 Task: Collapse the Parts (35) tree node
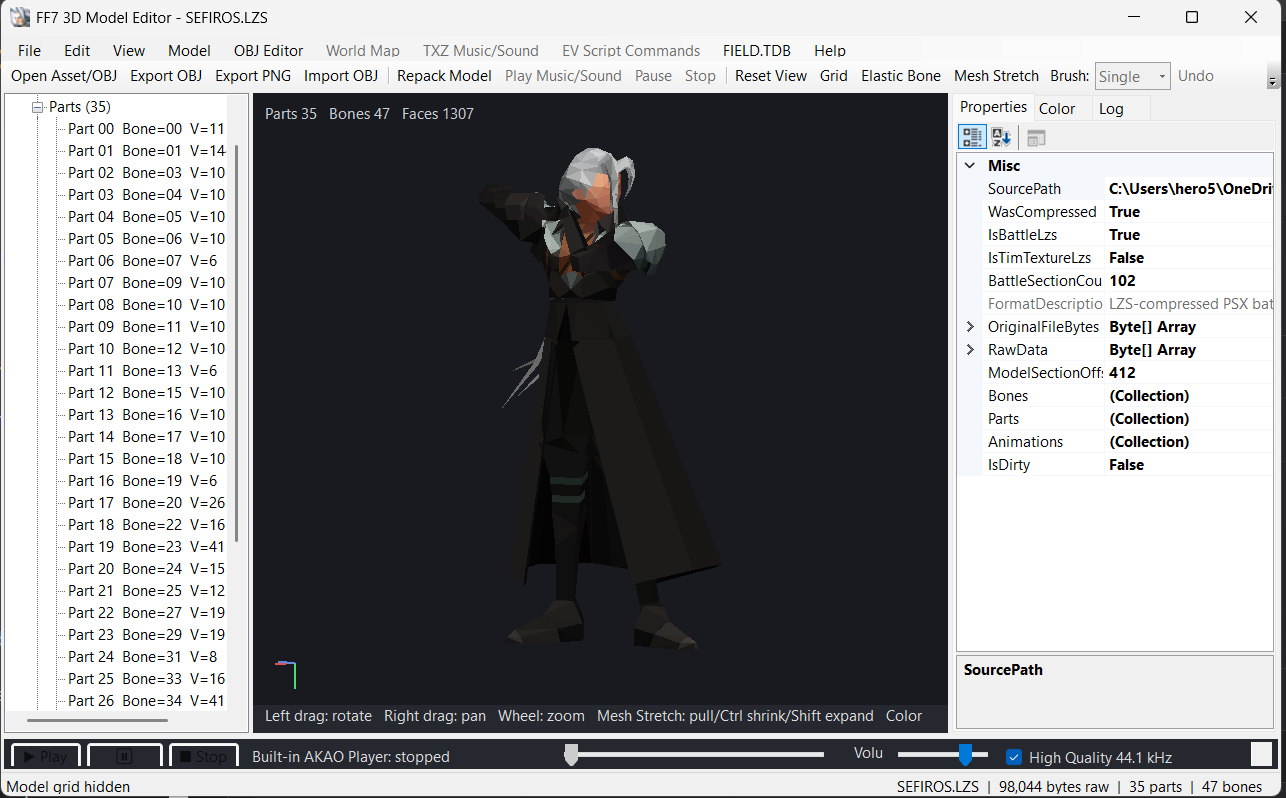(x=38, y=107)
